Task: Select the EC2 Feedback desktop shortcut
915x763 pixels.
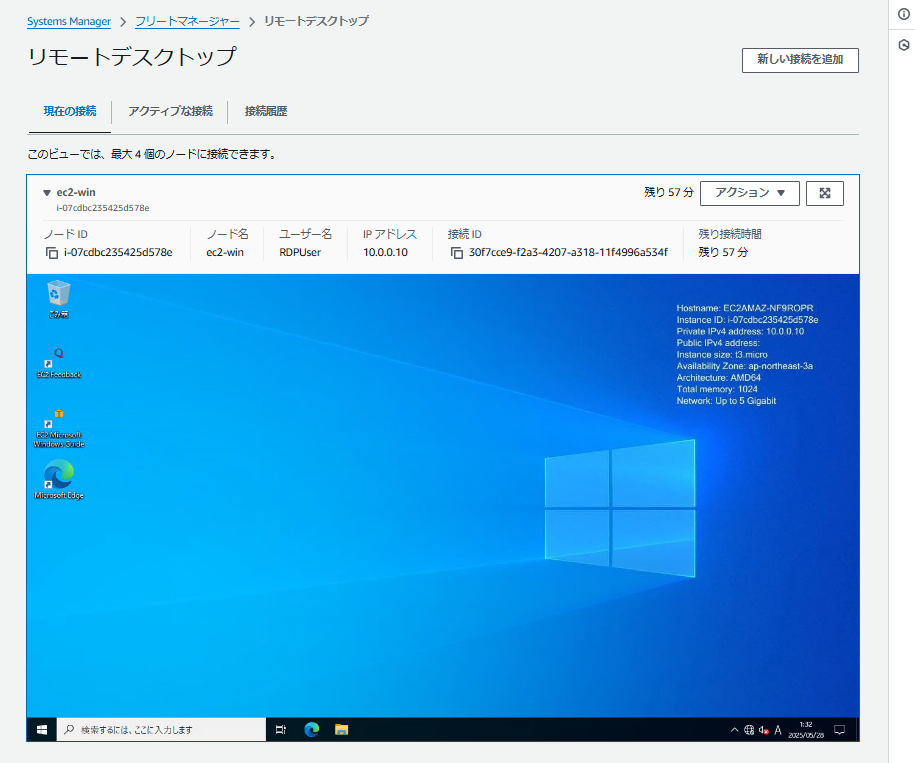Action: [x=58, y=363]
